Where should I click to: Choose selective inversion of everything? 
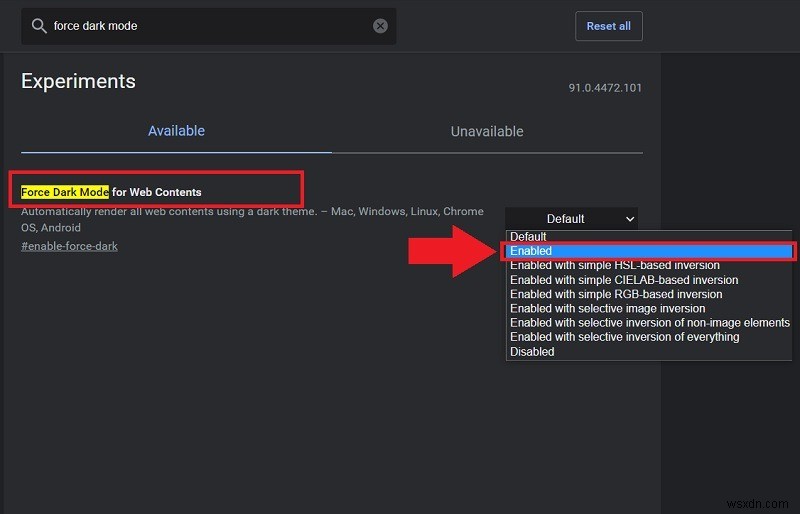click(624, 337)
